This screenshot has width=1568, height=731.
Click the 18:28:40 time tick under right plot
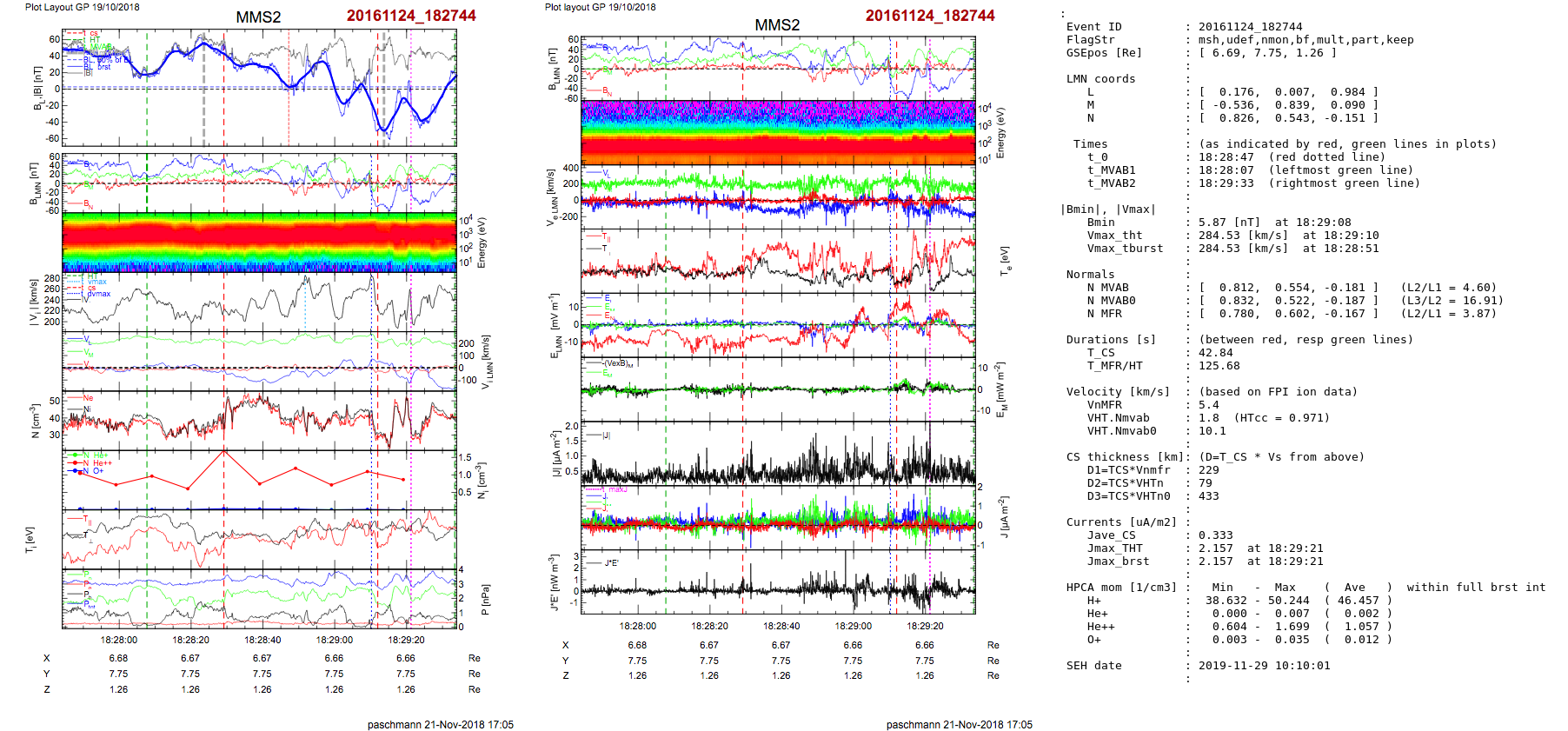pos(781,626)
